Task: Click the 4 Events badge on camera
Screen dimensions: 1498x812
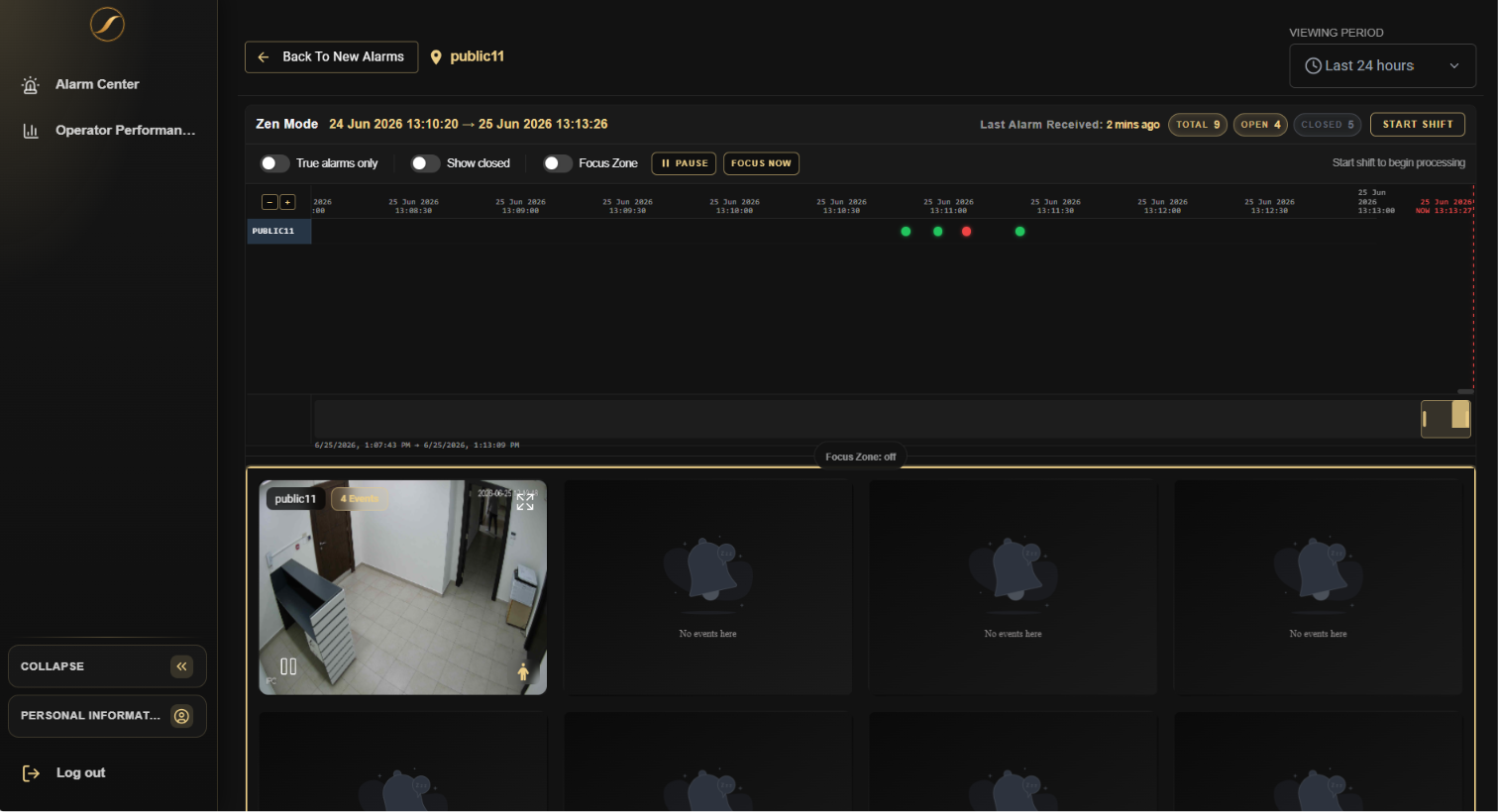Action: (x=360, y=499)
